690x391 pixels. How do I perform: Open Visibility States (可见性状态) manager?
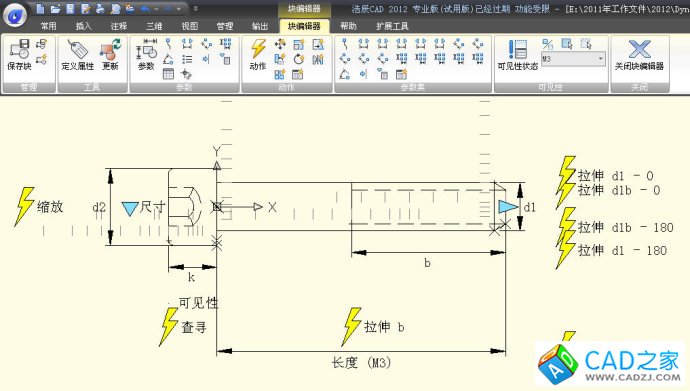518,54
